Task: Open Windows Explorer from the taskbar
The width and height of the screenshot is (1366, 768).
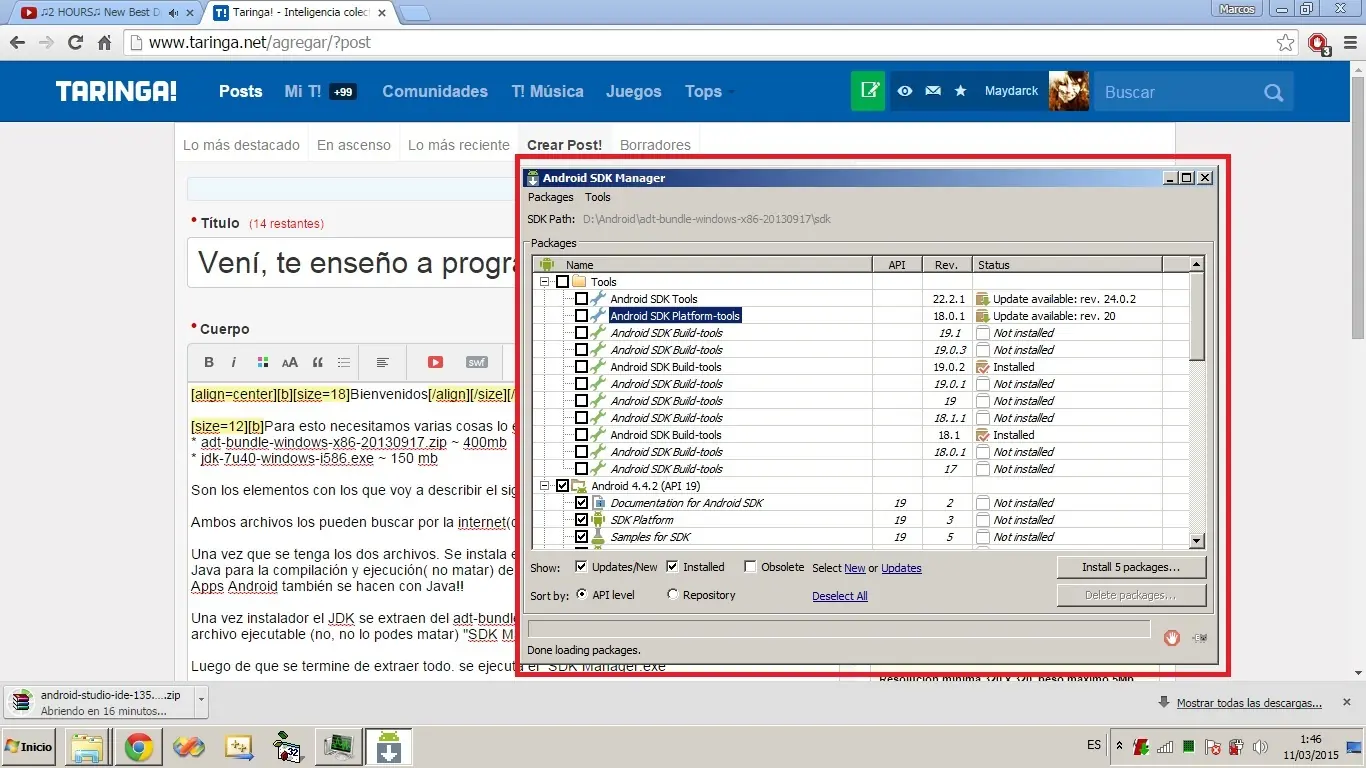Action: click(88, 747)
